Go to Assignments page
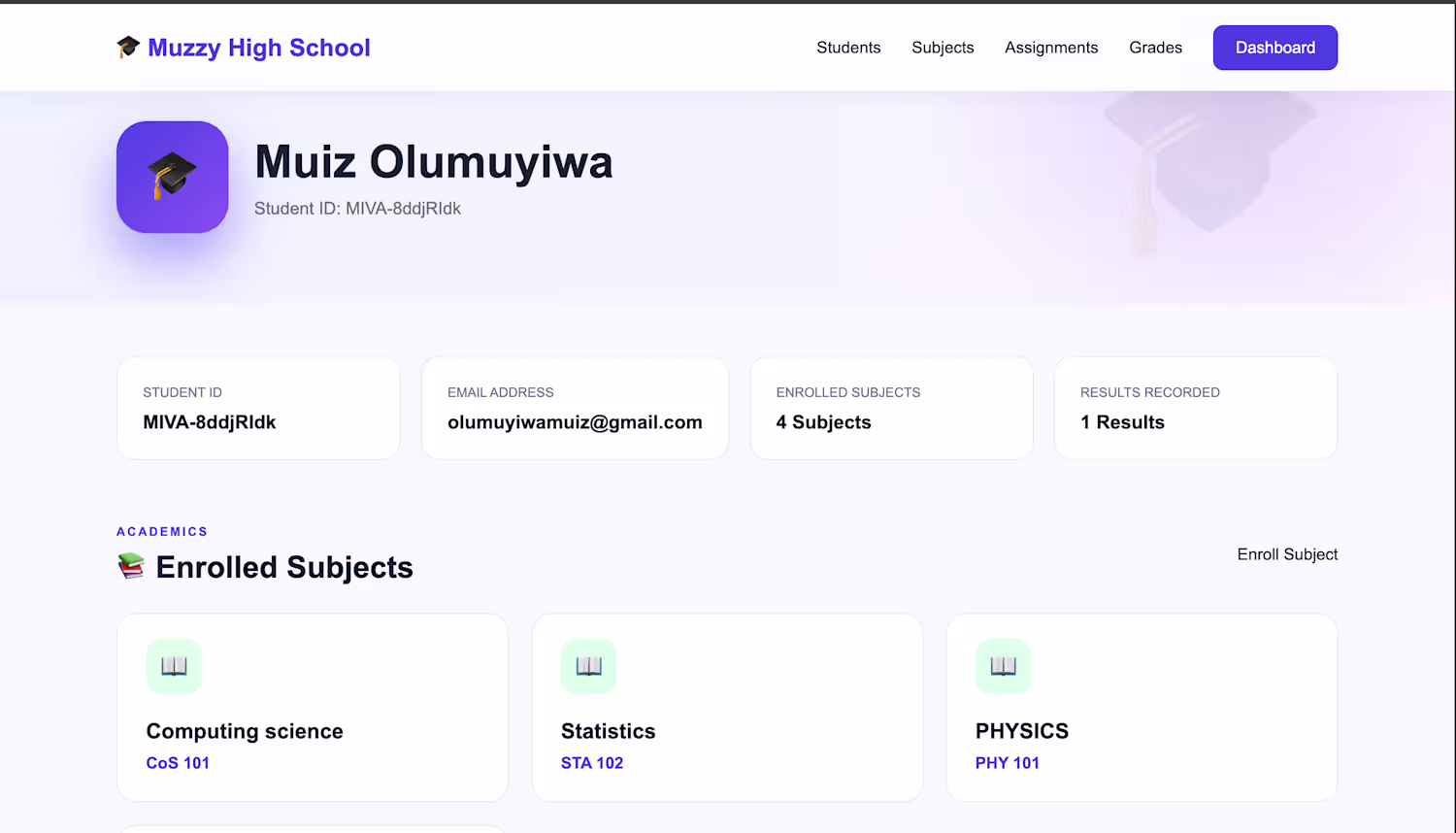The width and height of the screenshot is (1456, 833). pos(1051,48)
